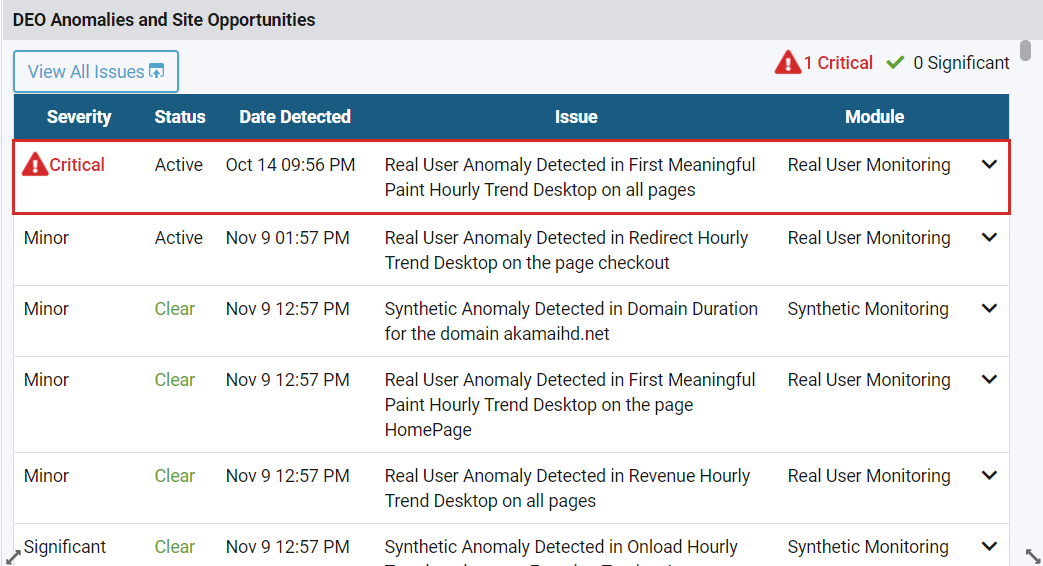1043x566 pixels.
Task: Click the DEO Anomalies and Site Opportunities title
Action: tap(164, 20)
